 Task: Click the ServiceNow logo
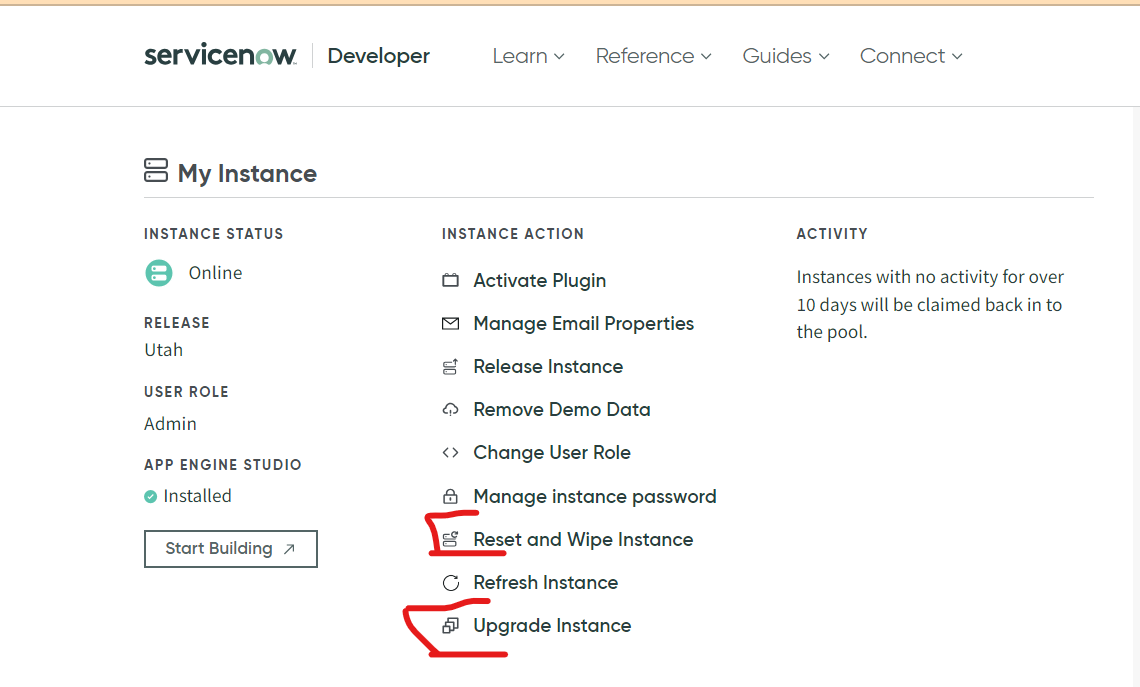coord(220,55)
